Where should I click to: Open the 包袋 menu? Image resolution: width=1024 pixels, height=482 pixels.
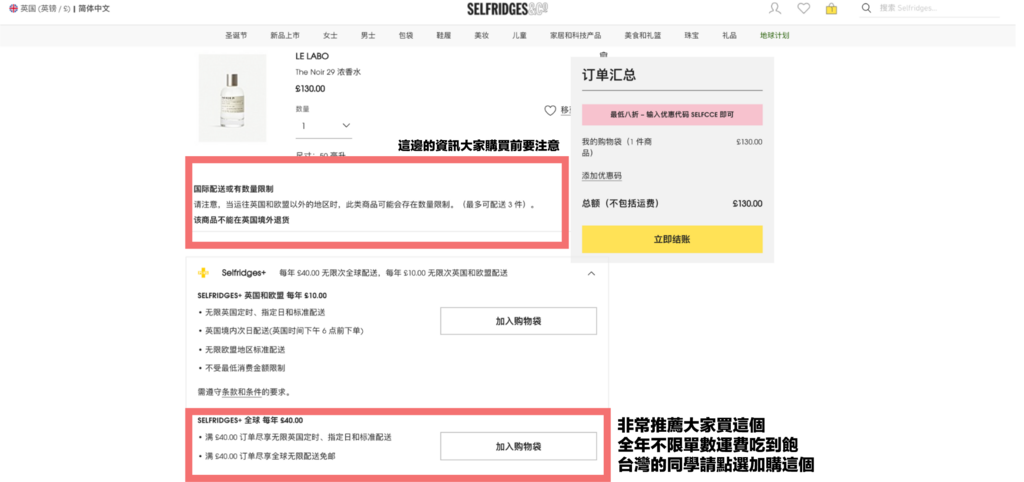(x=406, y=36)
